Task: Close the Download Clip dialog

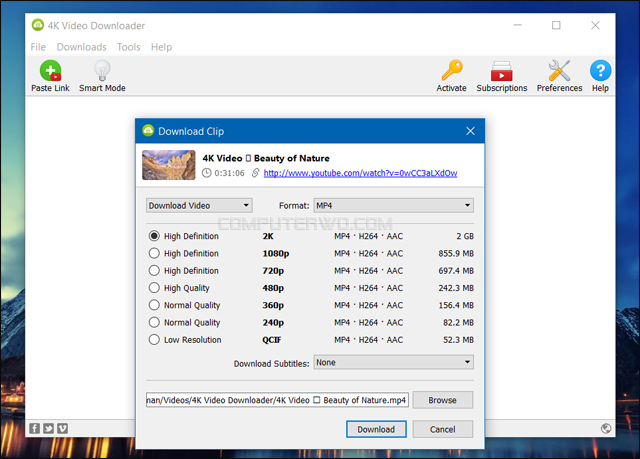Action: point(470,131)
